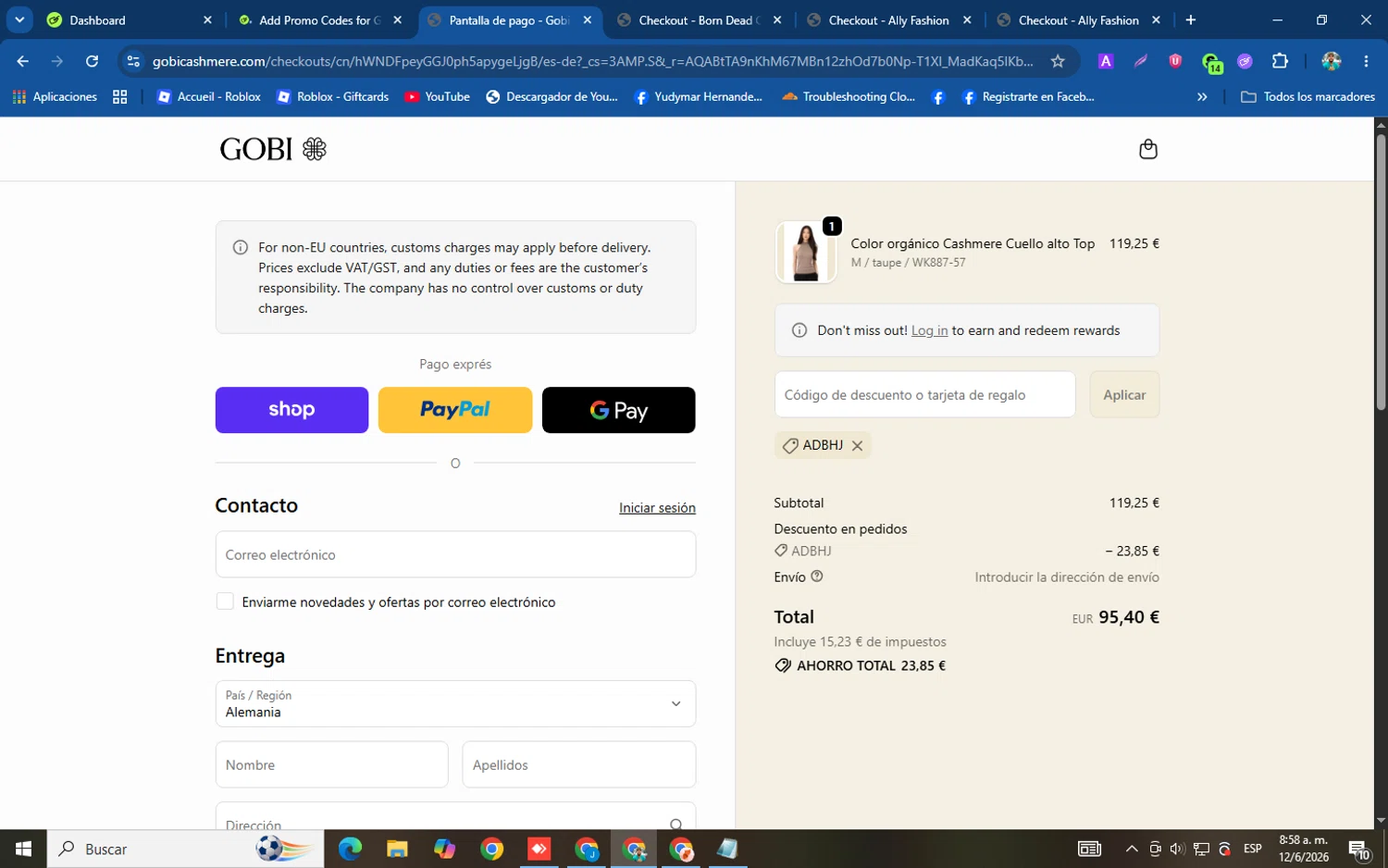This screenshot has width=1388, height=868.
Task: Focus the Correo electrónico field
Action: click(455, 554)
